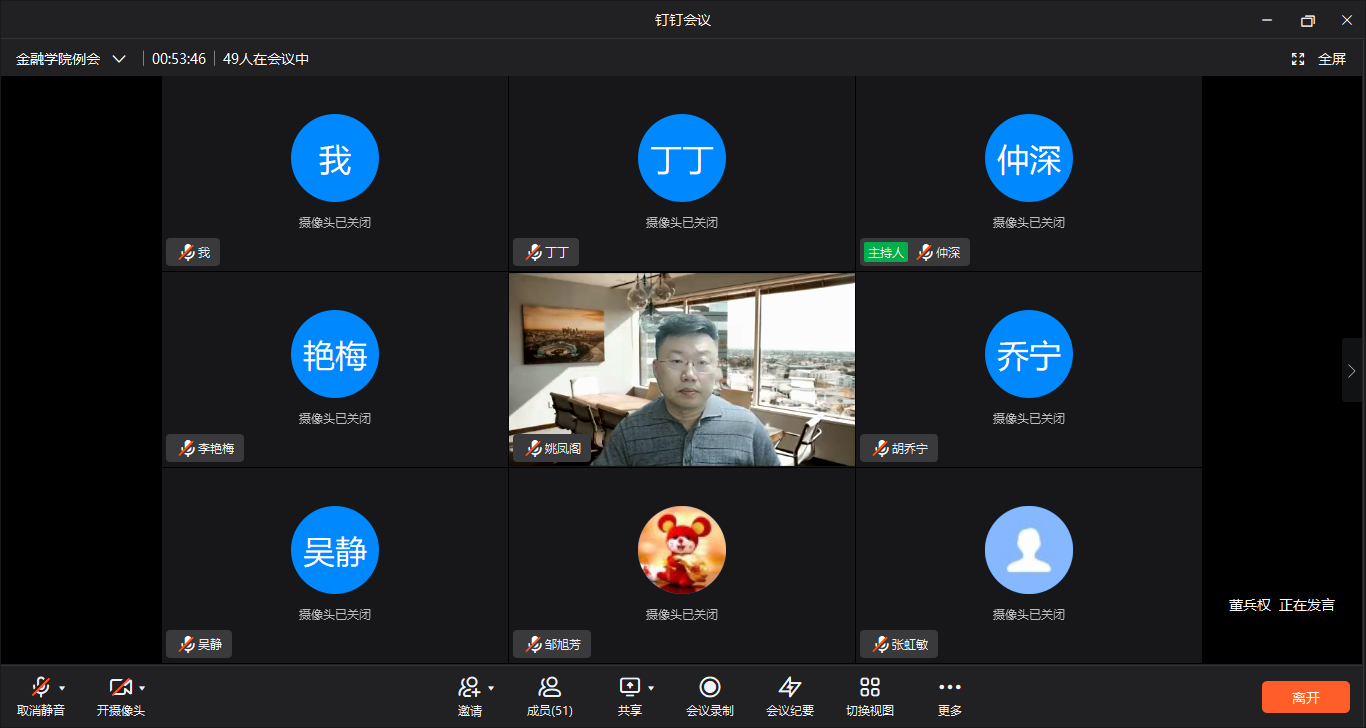
Task: Open the 成员(51) members list
Action: pos(549,687)
